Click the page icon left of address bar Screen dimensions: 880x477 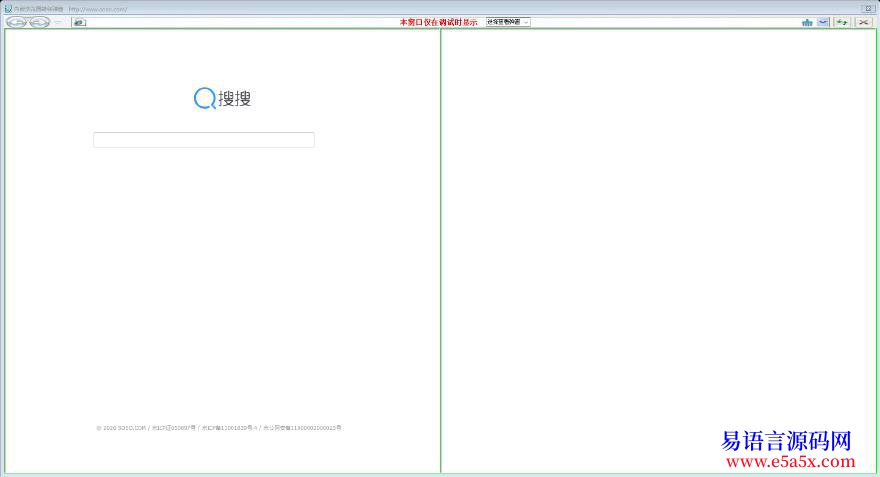coord(79,22)
